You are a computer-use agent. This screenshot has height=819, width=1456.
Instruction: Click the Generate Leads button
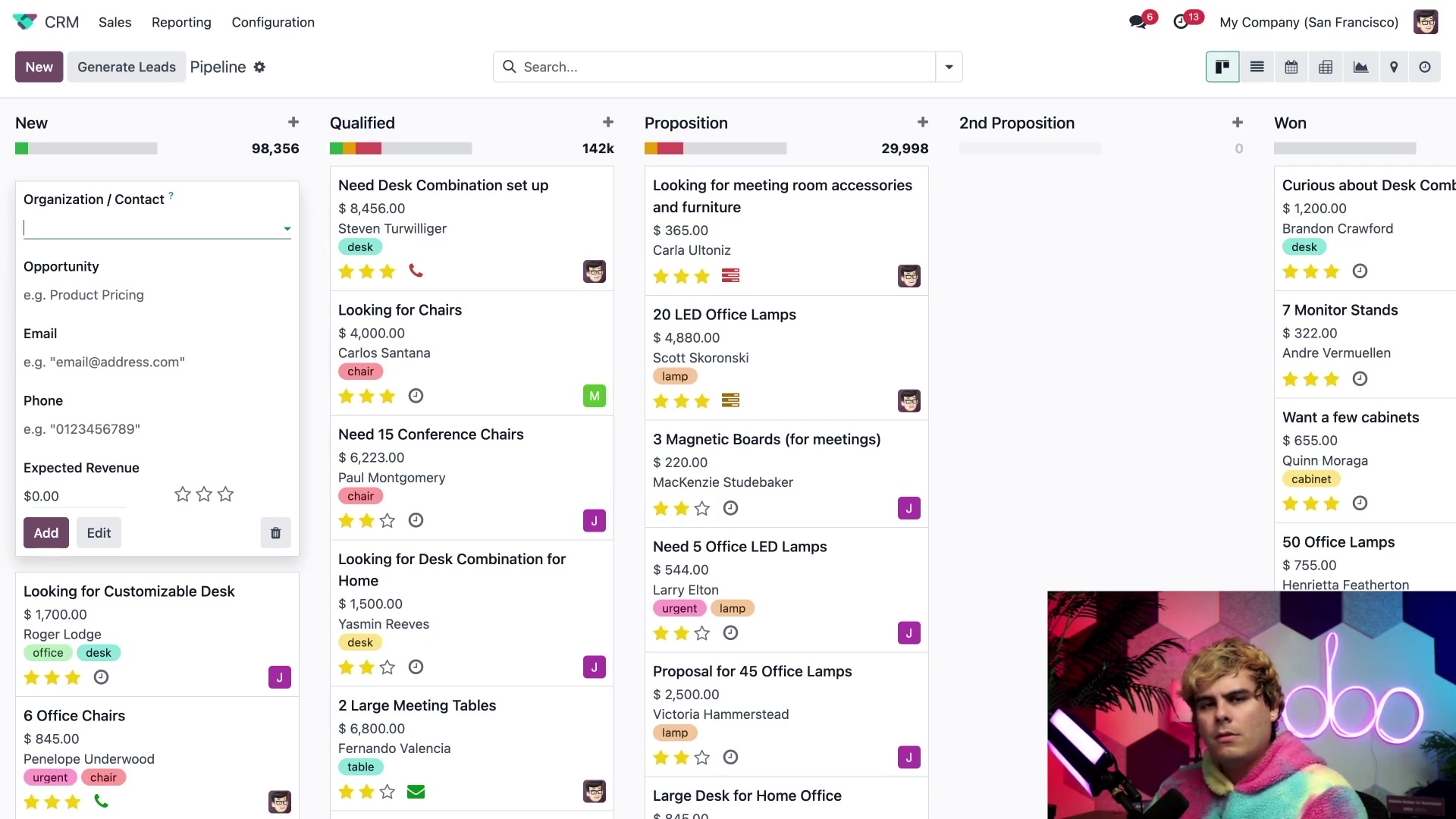coord(126,67)
